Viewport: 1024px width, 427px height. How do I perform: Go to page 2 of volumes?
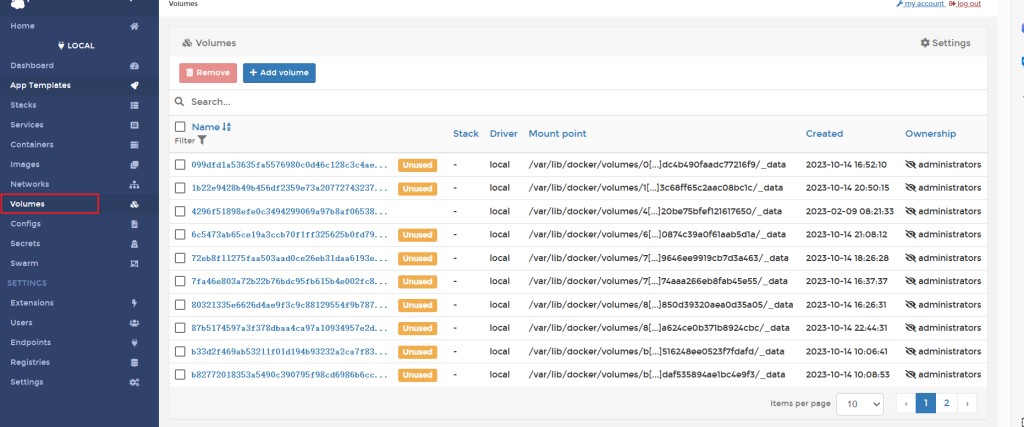tap(947, 403)
